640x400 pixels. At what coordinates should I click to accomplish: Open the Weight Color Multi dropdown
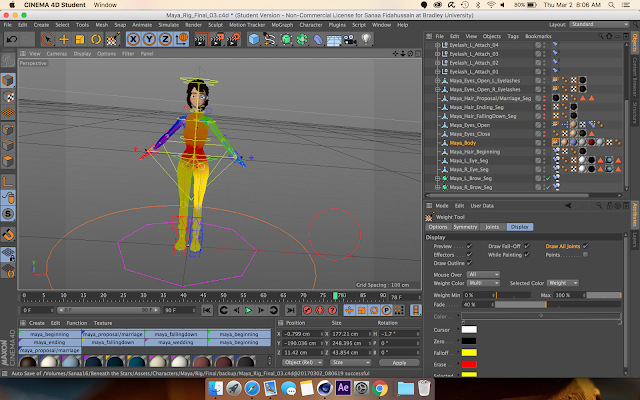pyautogui.click(x=483, y=283)
